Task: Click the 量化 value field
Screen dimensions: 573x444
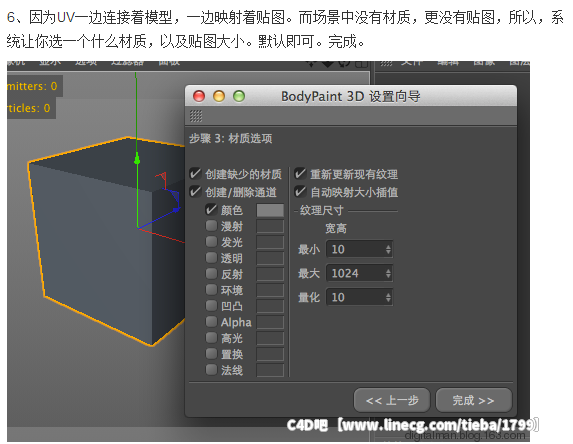Action: 359,297
